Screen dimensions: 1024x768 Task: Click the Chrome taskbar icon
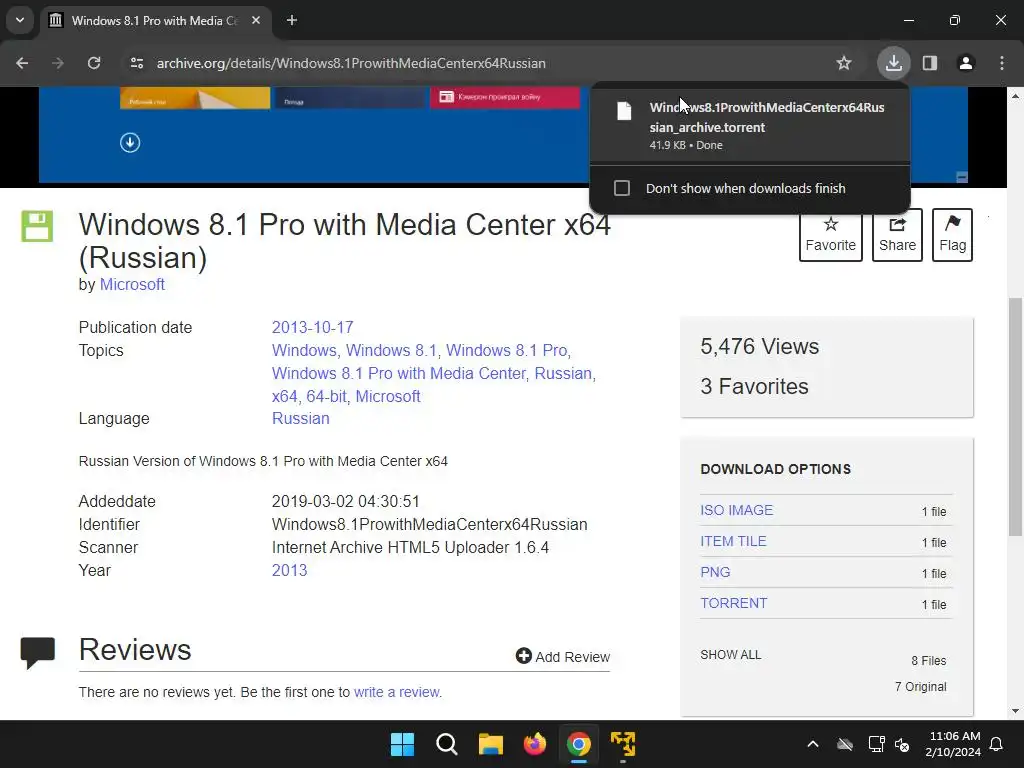pyautogui.click(x=579, y=744)
